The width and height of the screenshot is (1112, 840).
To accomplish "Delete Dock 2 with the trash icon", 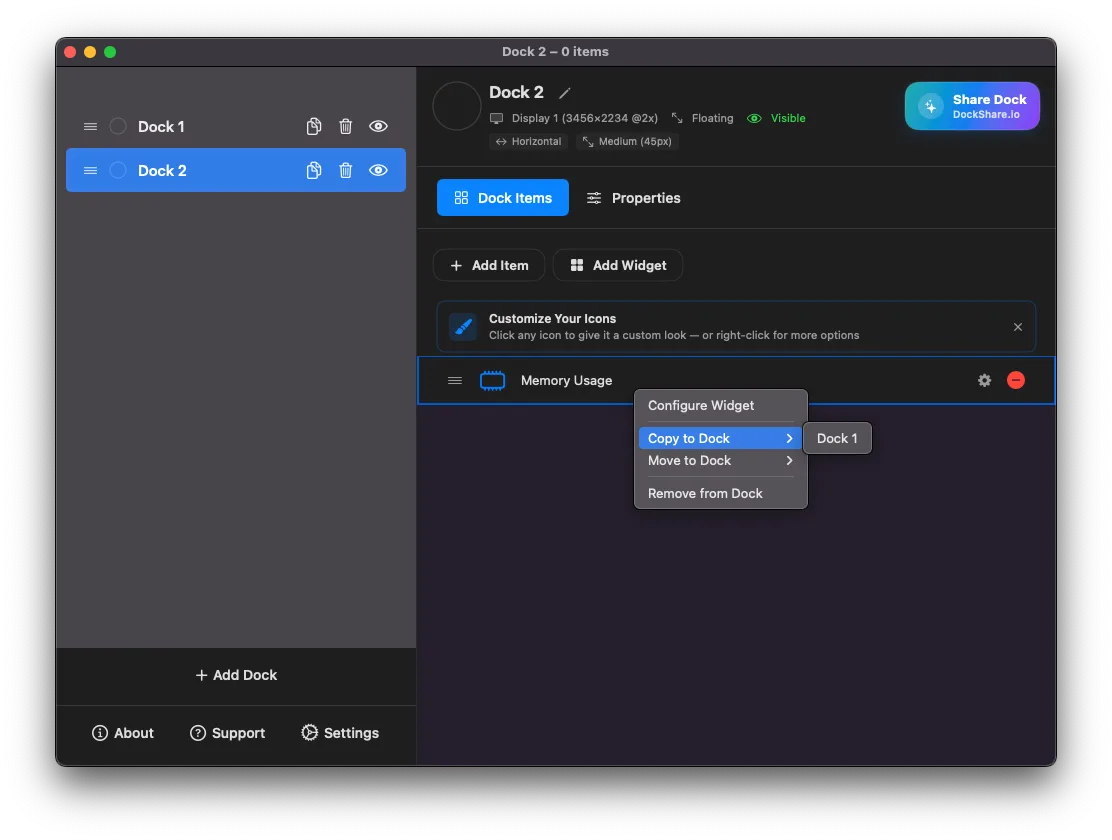I will (345, 170).
